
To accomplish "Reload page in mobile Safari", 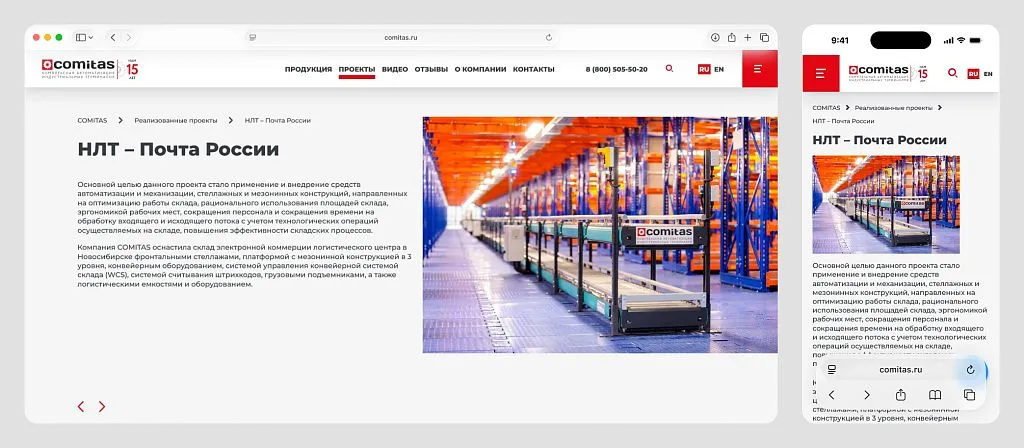I will (970, 370).
